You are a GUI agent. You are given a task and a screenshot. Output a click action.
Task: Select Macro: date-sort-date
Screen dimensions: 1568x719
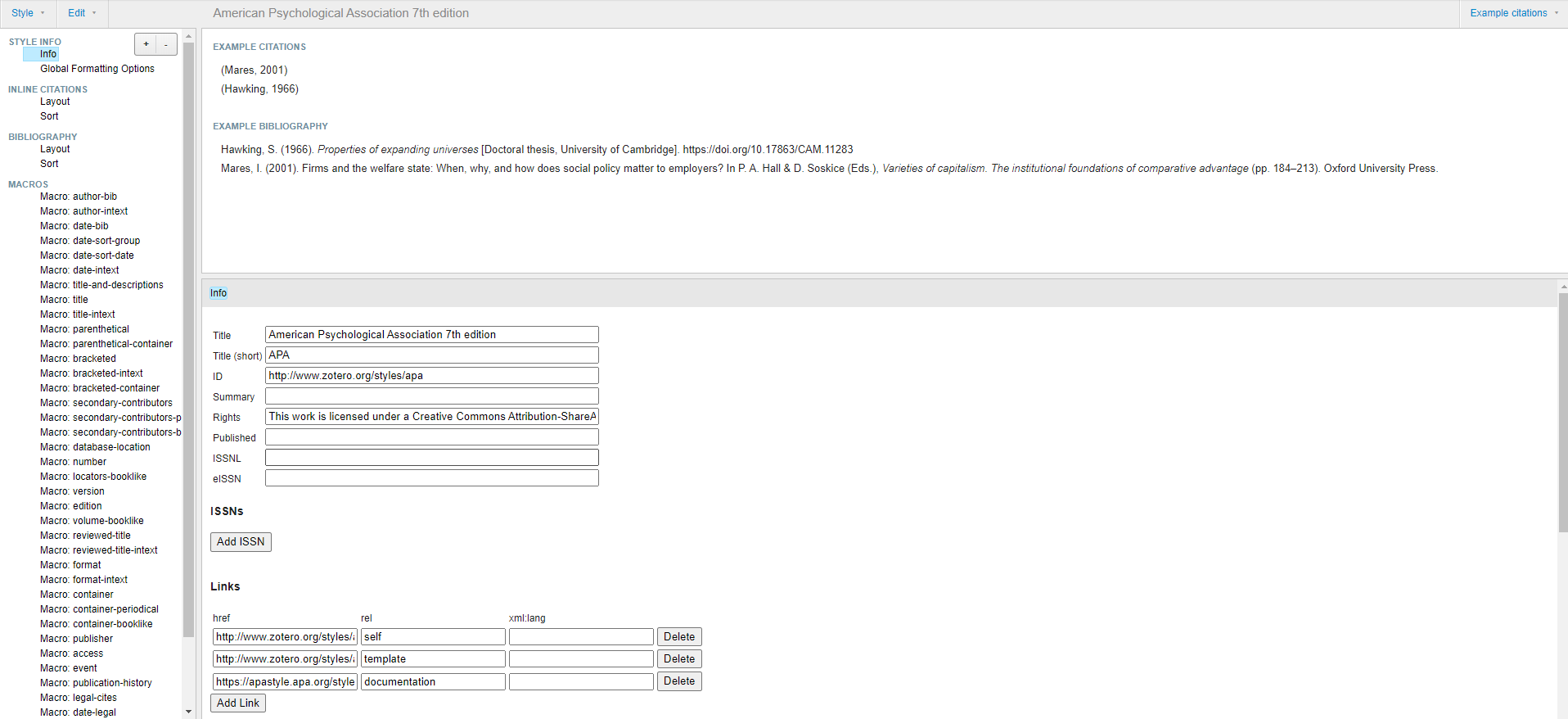pyautogui.click(x=87, y=255)
